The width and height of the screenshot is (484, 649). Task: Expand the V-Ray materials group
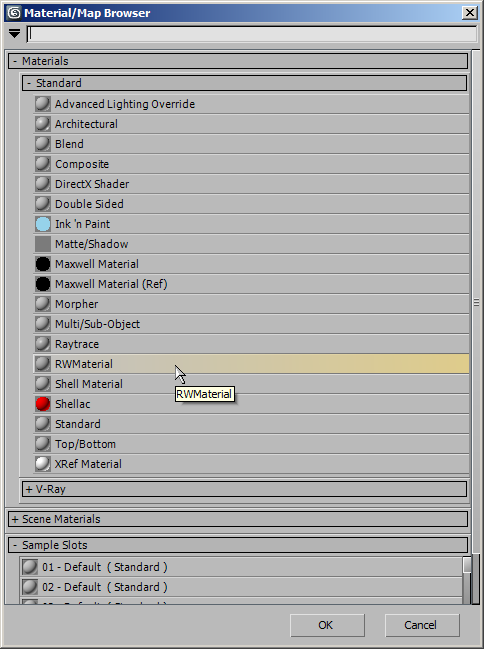tap(244, 489)
